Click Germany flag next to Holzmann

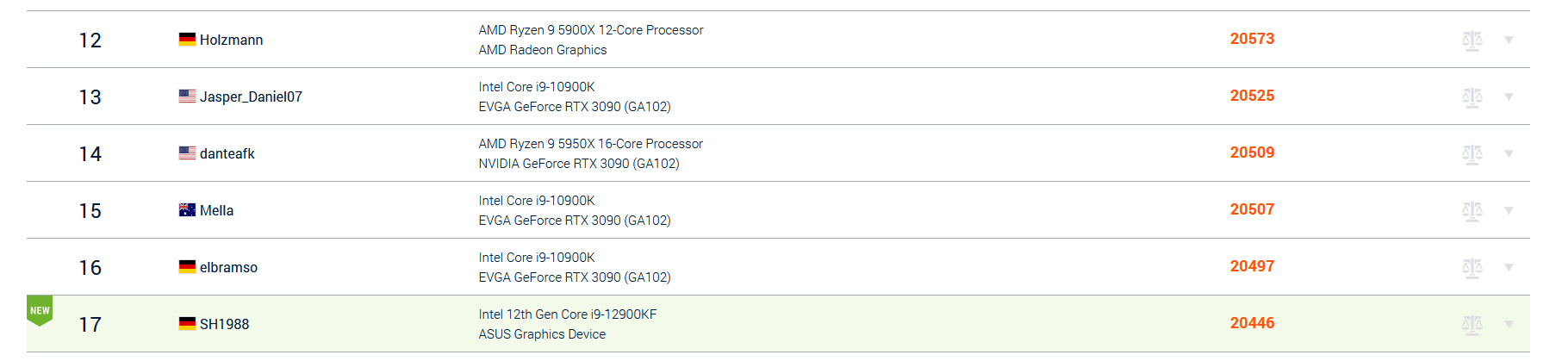click(x=187, y=40)
